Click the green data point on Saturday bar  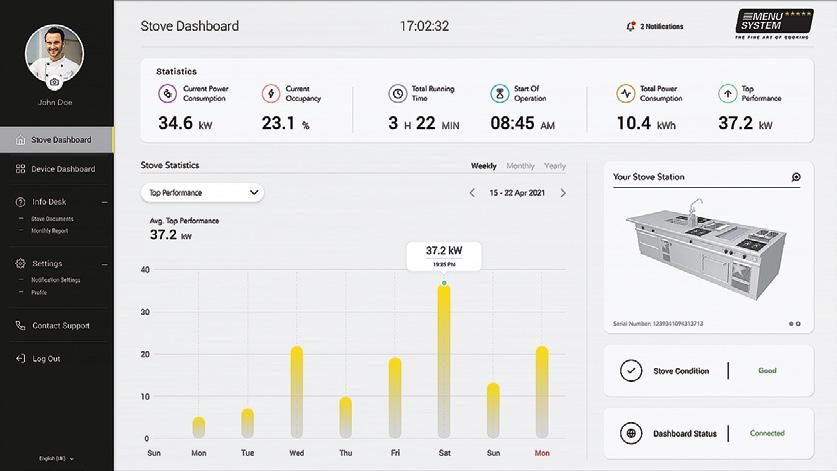444,283
